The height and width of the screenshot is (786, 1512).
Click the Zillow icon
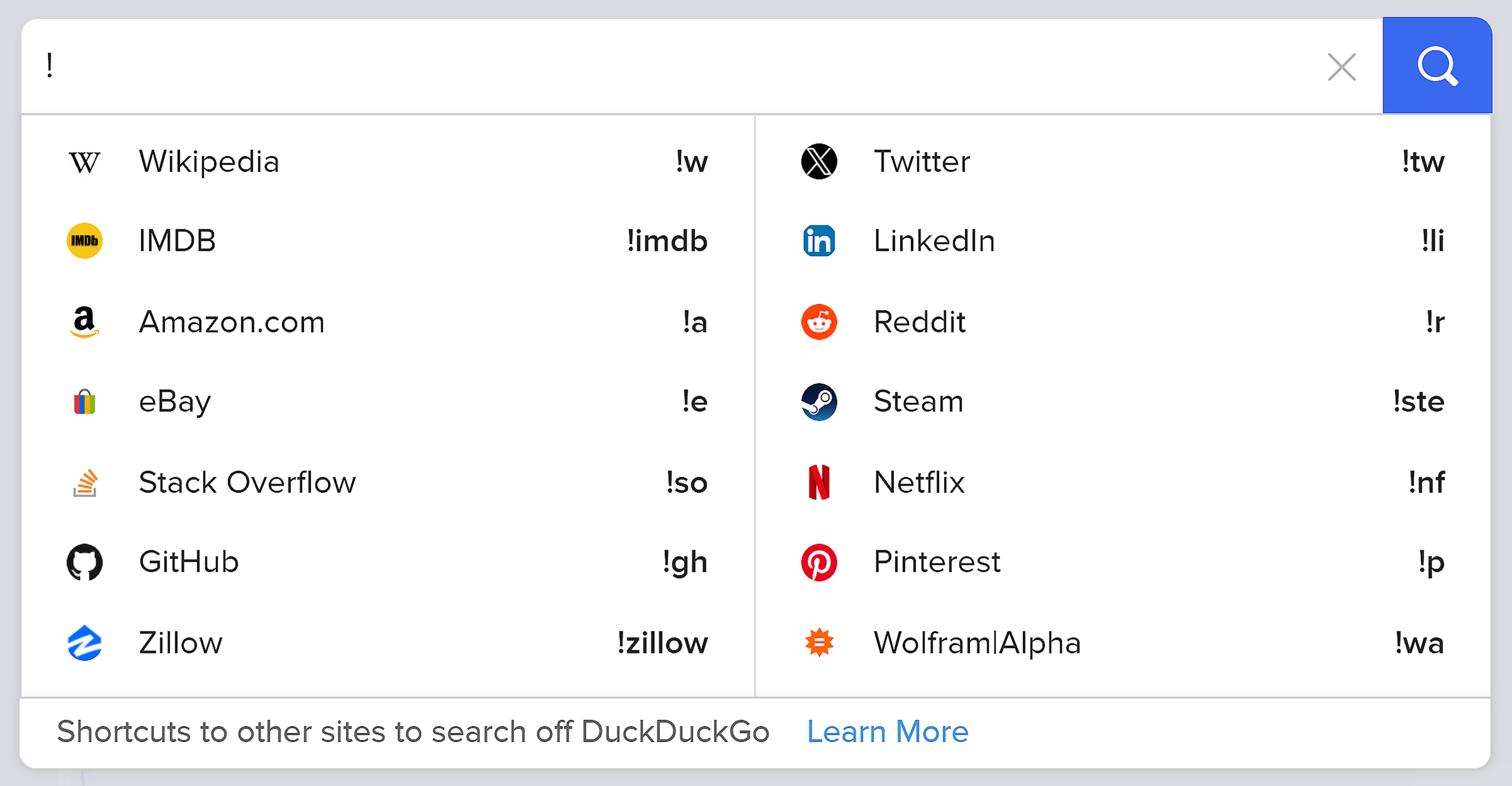coord(85,643)
